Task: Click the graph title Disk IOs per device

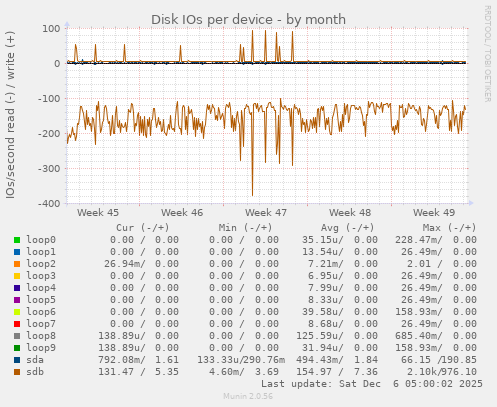Action: [x=248, y=20]
